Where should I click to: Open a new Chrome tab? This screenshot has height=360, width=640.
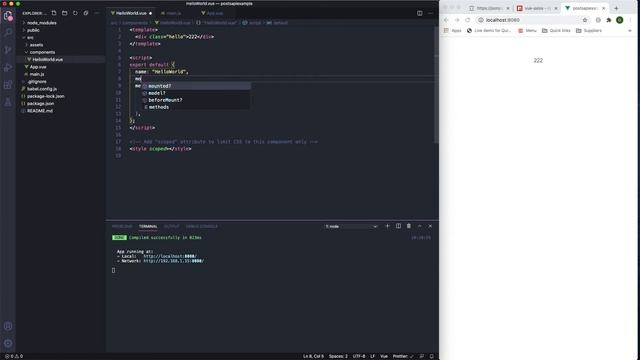point(616,8)
